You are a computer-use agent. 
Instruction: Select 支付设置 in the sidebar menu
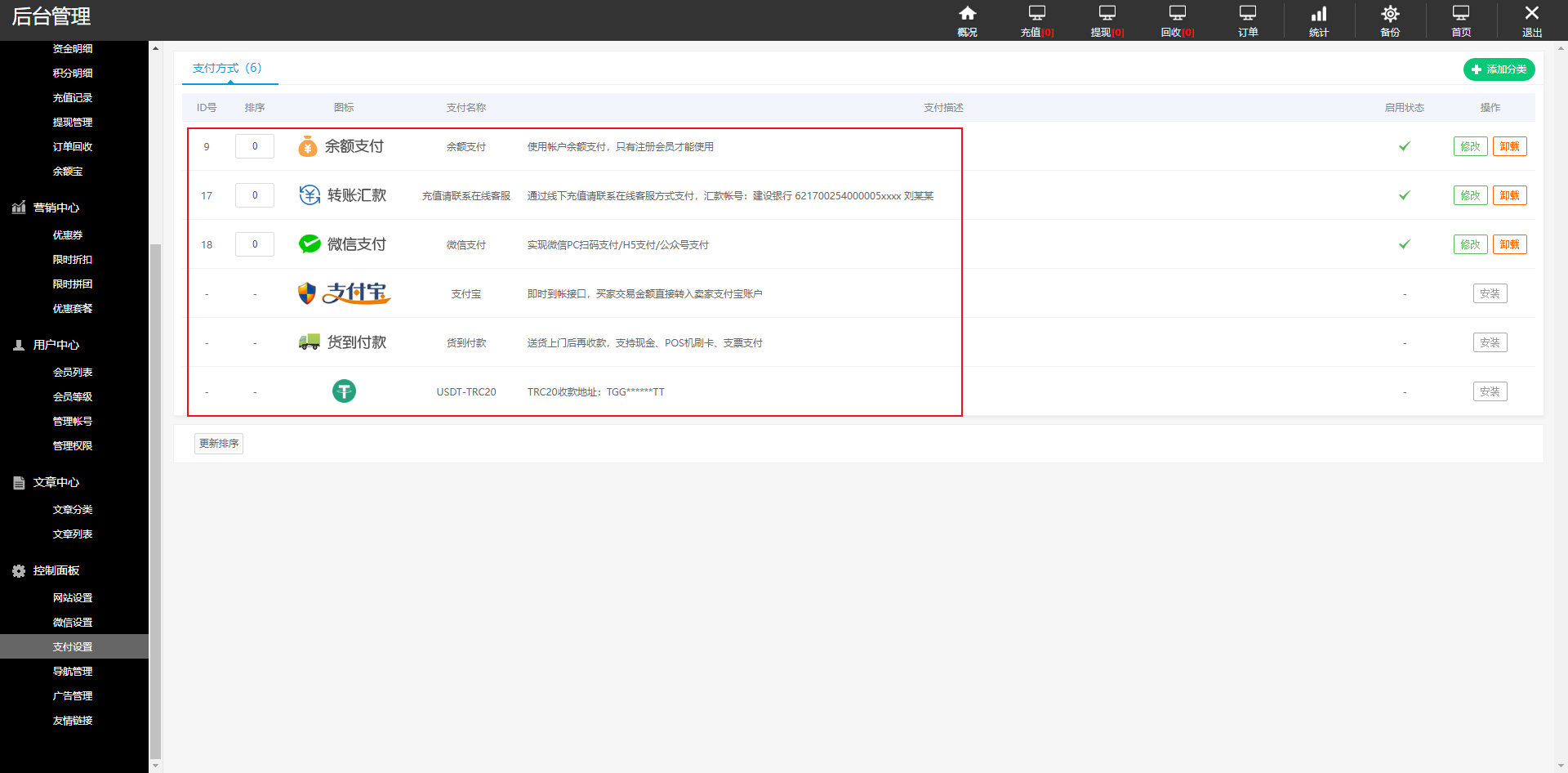click(72, 646)
